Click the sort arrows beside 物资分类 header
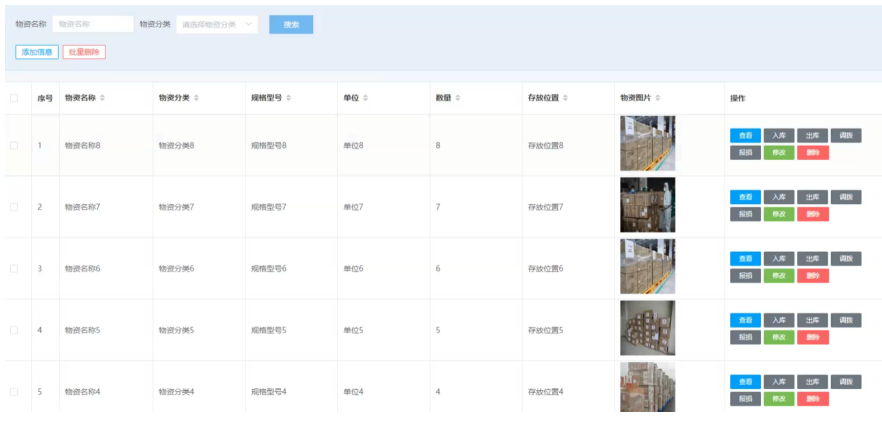Screen dimensions: 882x424 (x=196, y=98)
